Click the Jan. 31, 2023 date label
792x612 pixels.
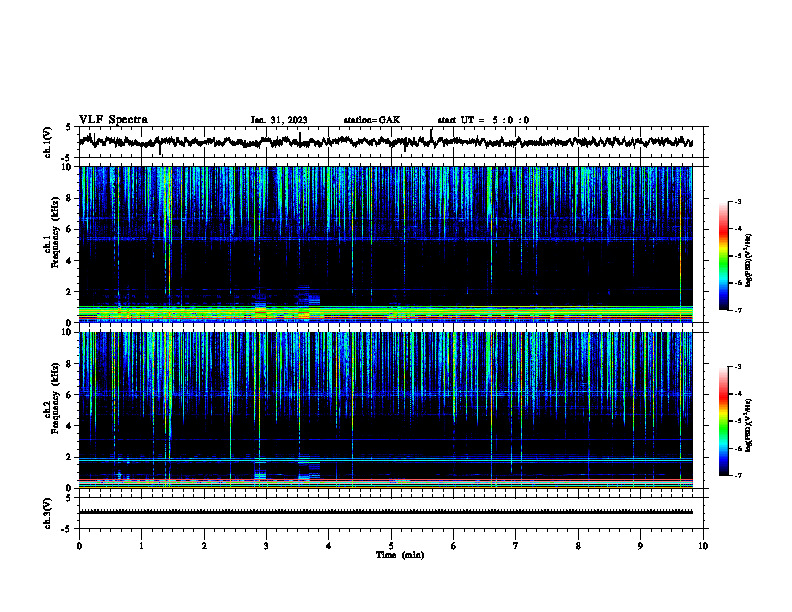[x=279, y=120]
